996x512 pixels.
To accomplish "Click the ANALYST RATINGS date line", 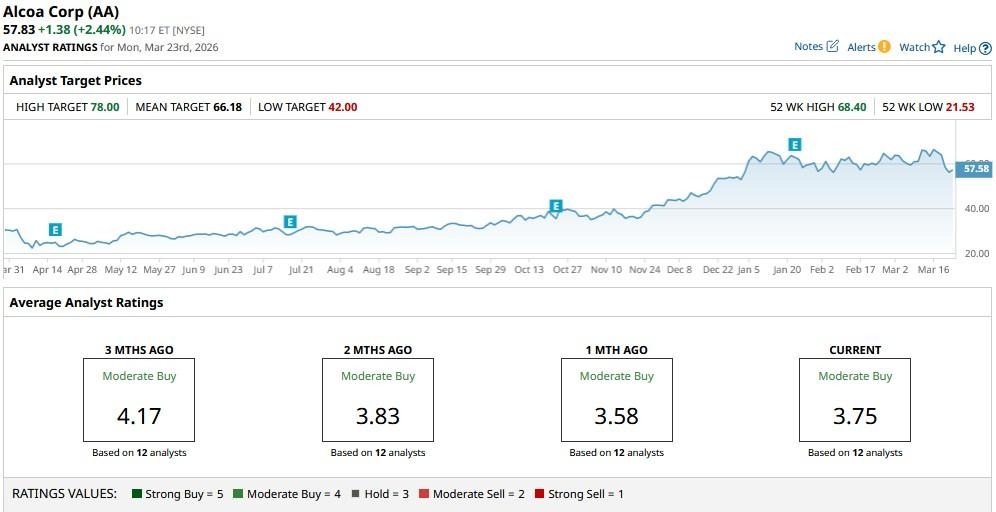I will (111, 47).
